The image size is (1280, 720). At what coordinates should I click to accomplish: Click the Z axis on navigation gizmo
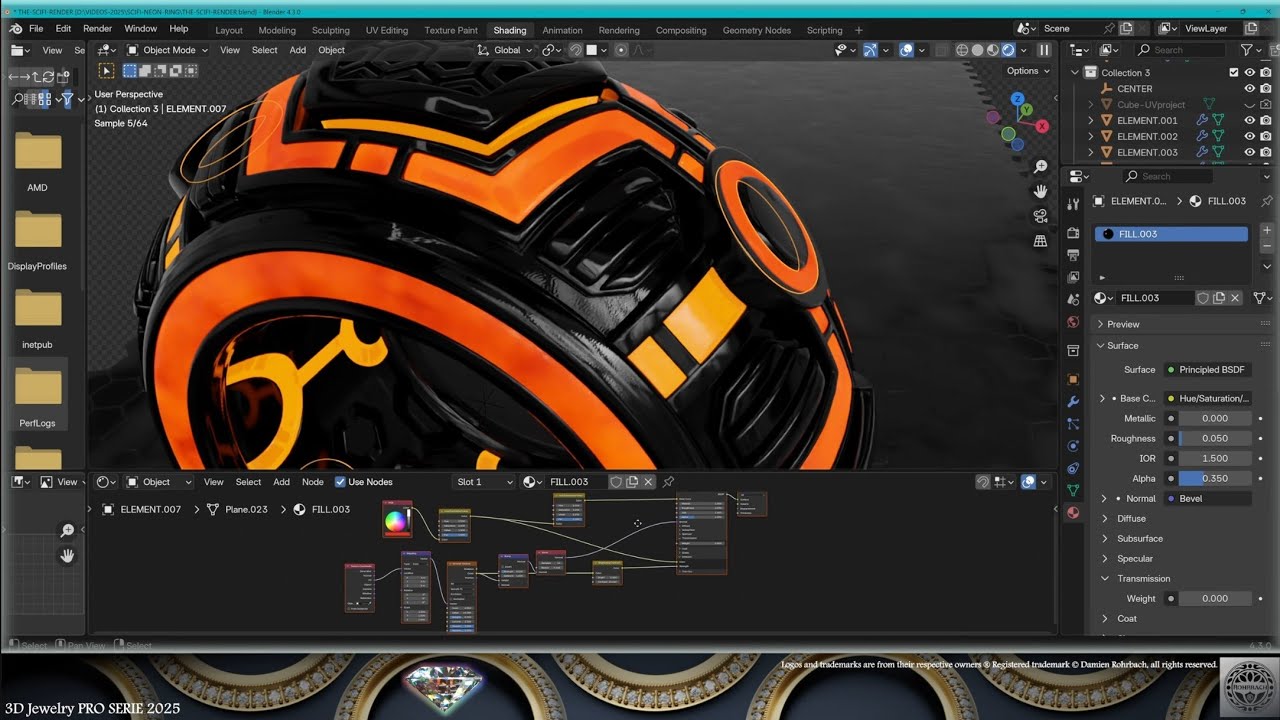(x=1018, y=99)
